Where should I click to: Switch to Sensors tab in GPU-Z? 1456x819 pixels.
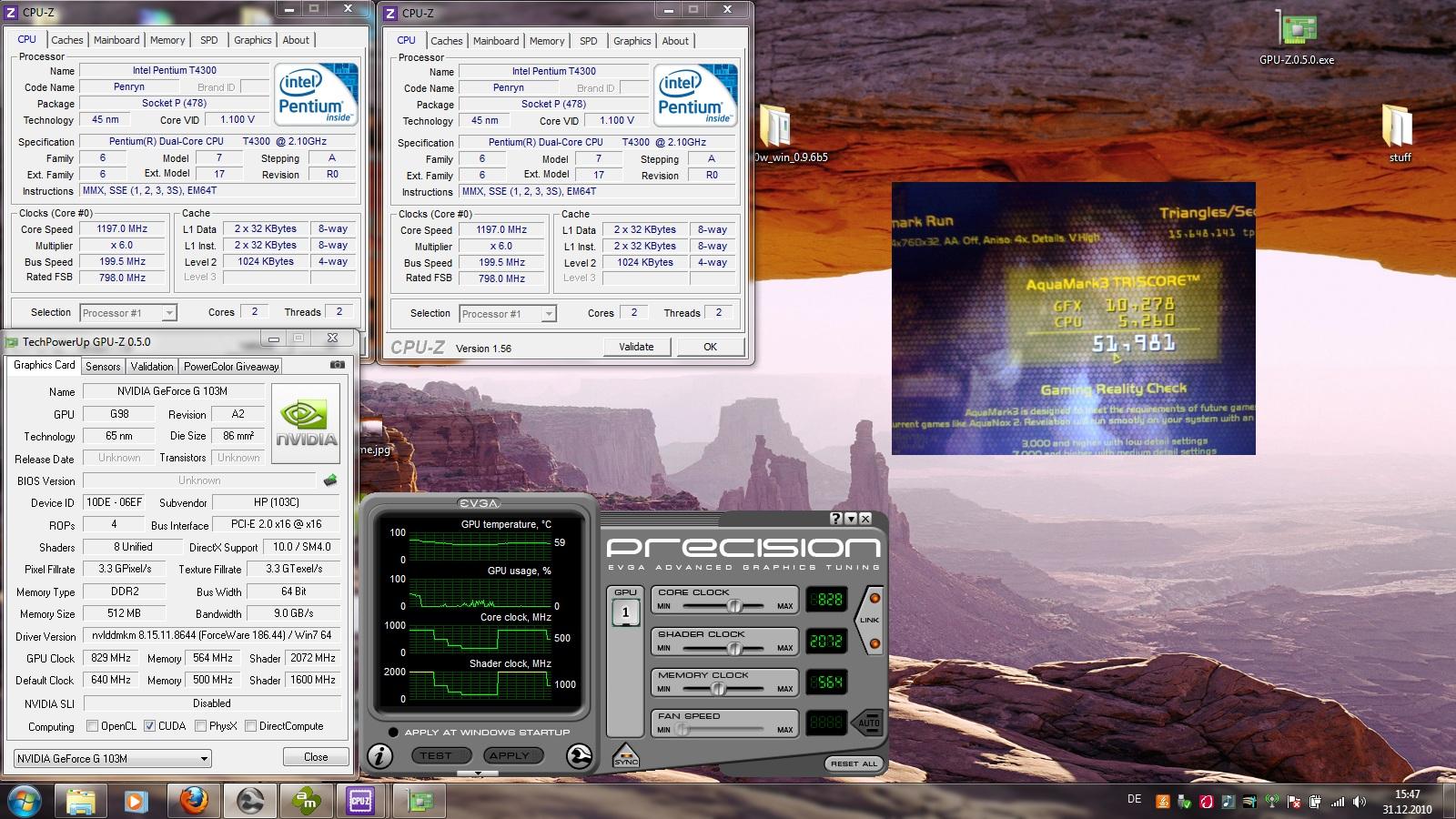pyautogui.click(x=103, y=366)
